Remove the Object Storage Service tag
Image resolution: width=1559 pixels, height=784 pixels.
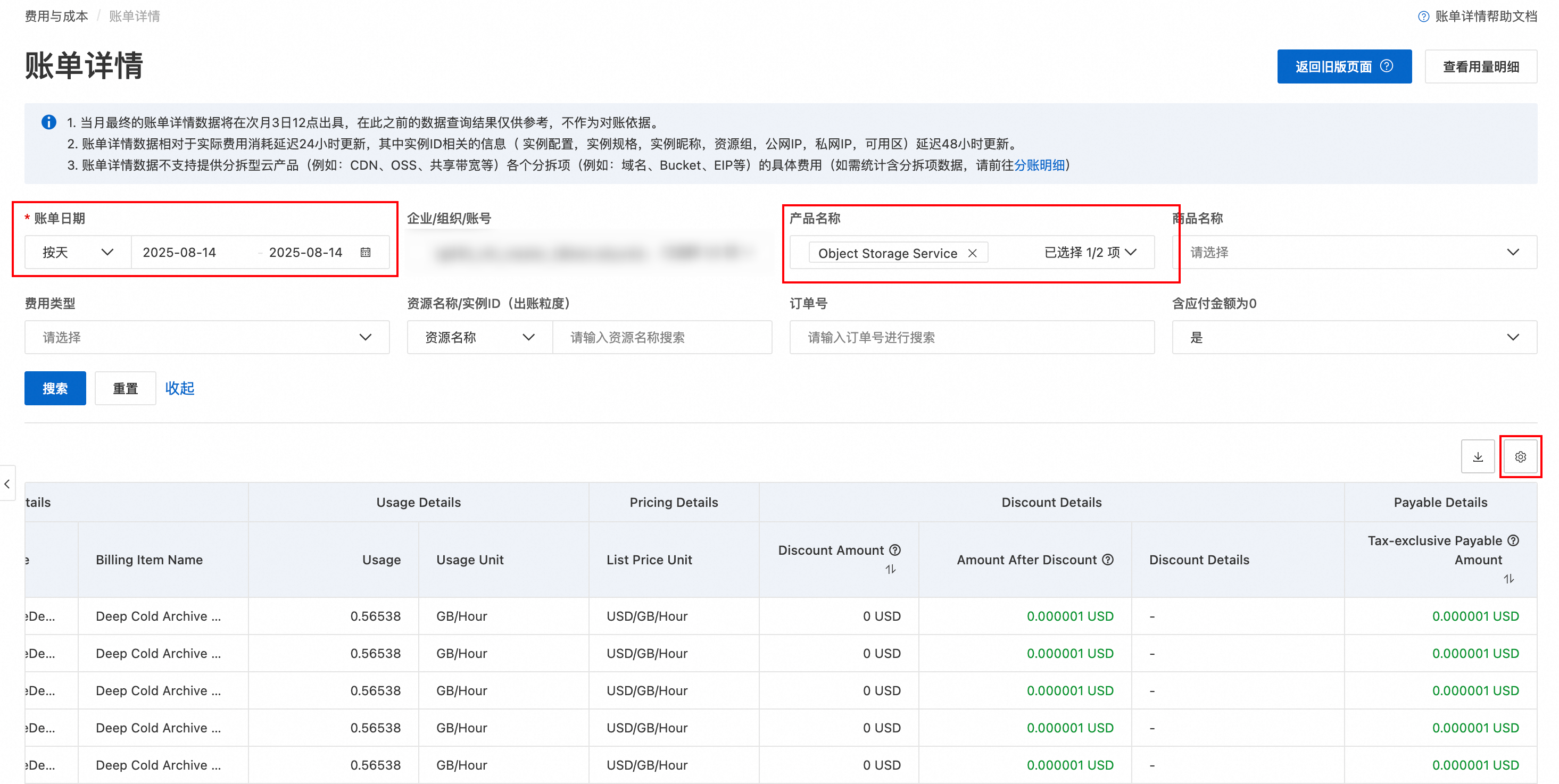(972, 253)
